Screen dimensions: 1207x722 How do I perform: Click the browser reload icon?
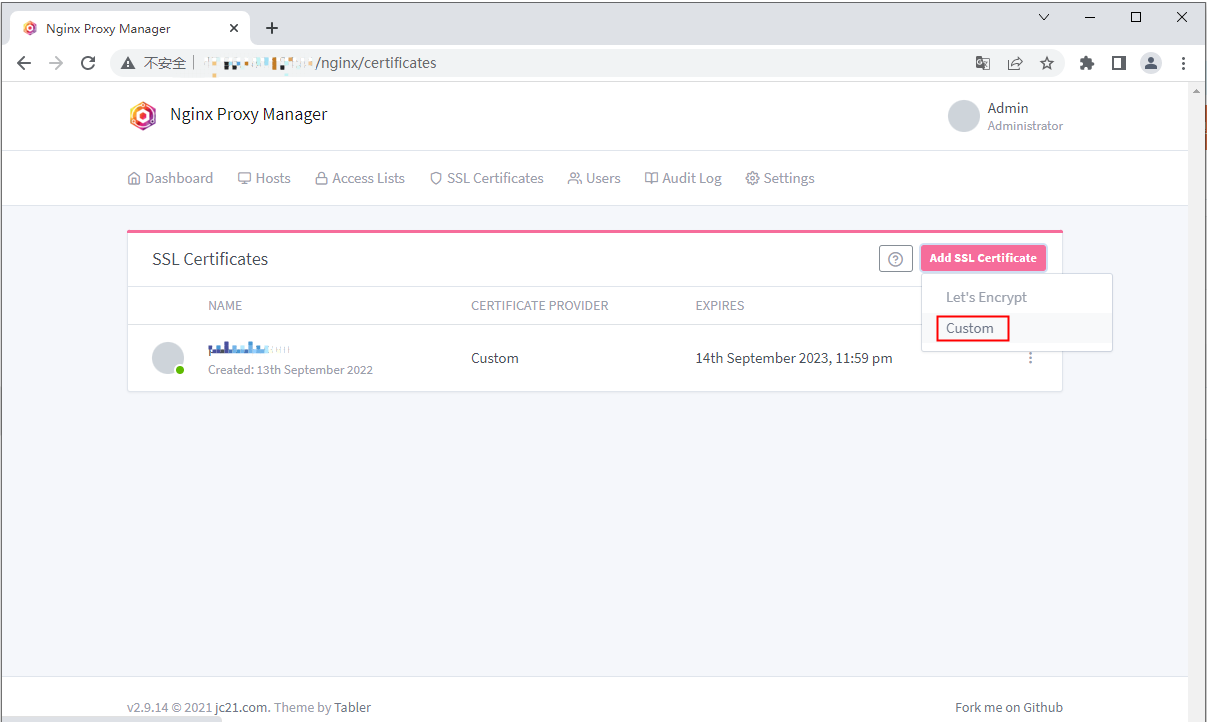[x=88, y=63]
